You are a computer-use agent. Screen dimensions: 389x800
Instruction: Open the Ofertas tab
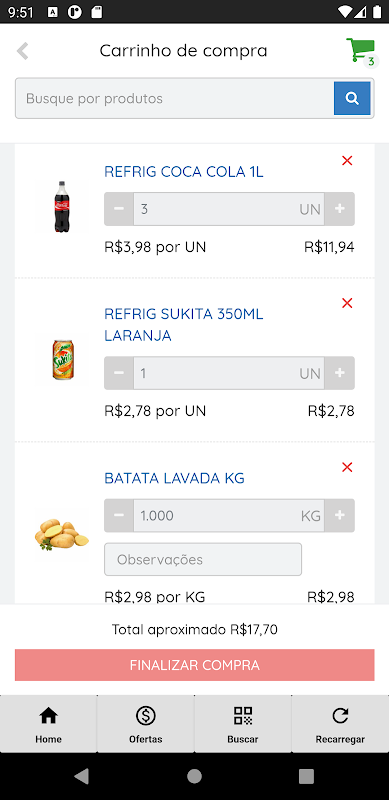tap(145, 724)
